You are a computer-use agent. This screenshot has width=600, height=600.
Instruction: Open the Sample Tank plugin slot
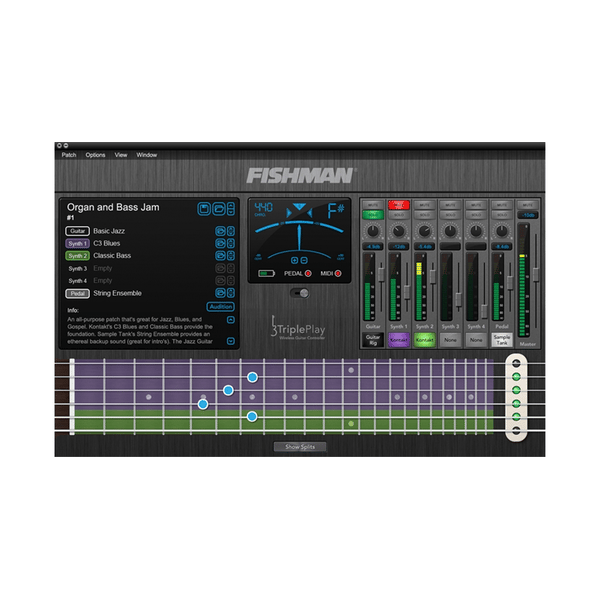[x=502, y=340]
